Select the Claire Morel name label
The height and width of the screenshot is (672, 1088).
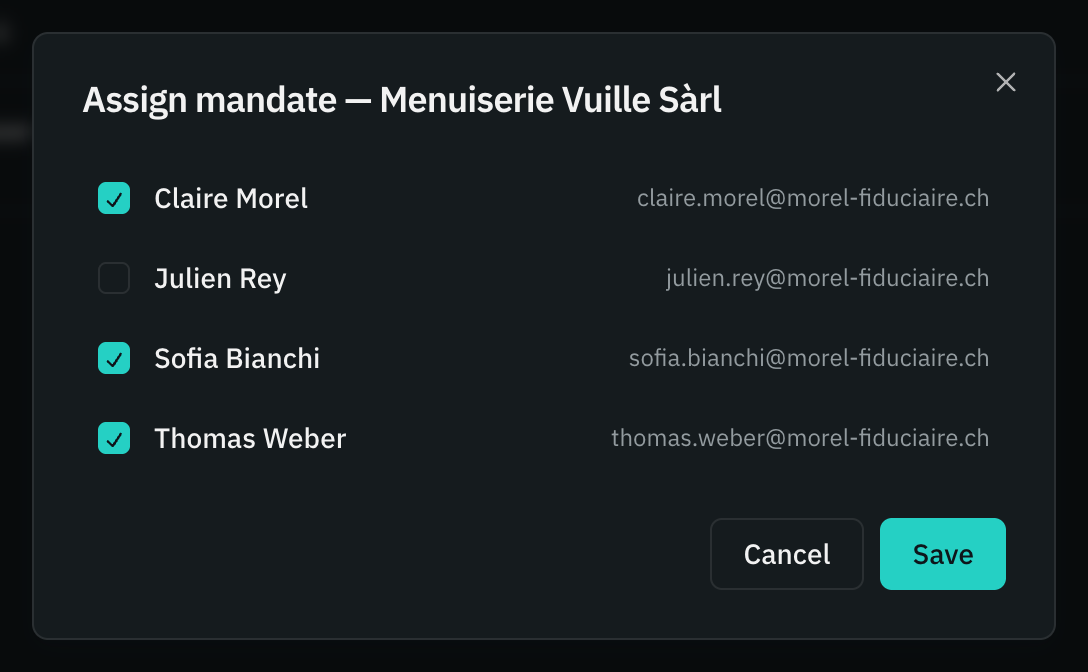pyautogui.click(x=231, y=199)
